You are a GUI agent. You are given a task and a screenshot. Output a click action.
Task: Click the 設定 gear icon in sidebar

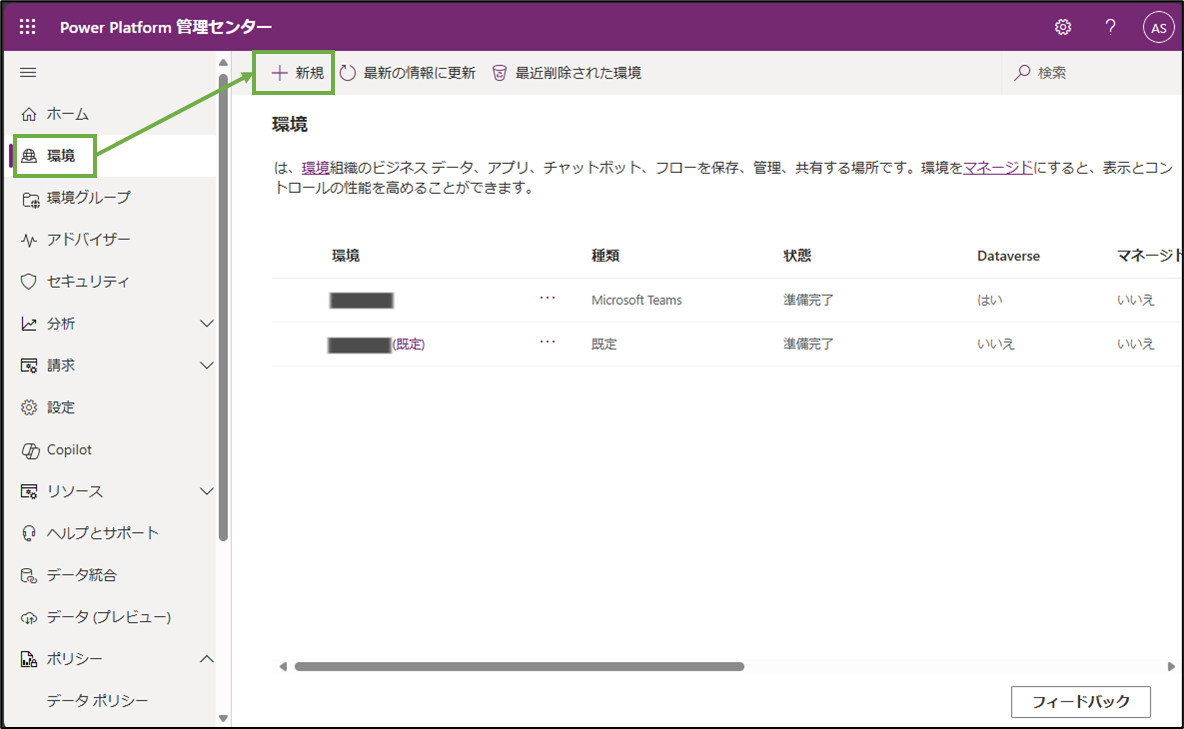[29, 407]
